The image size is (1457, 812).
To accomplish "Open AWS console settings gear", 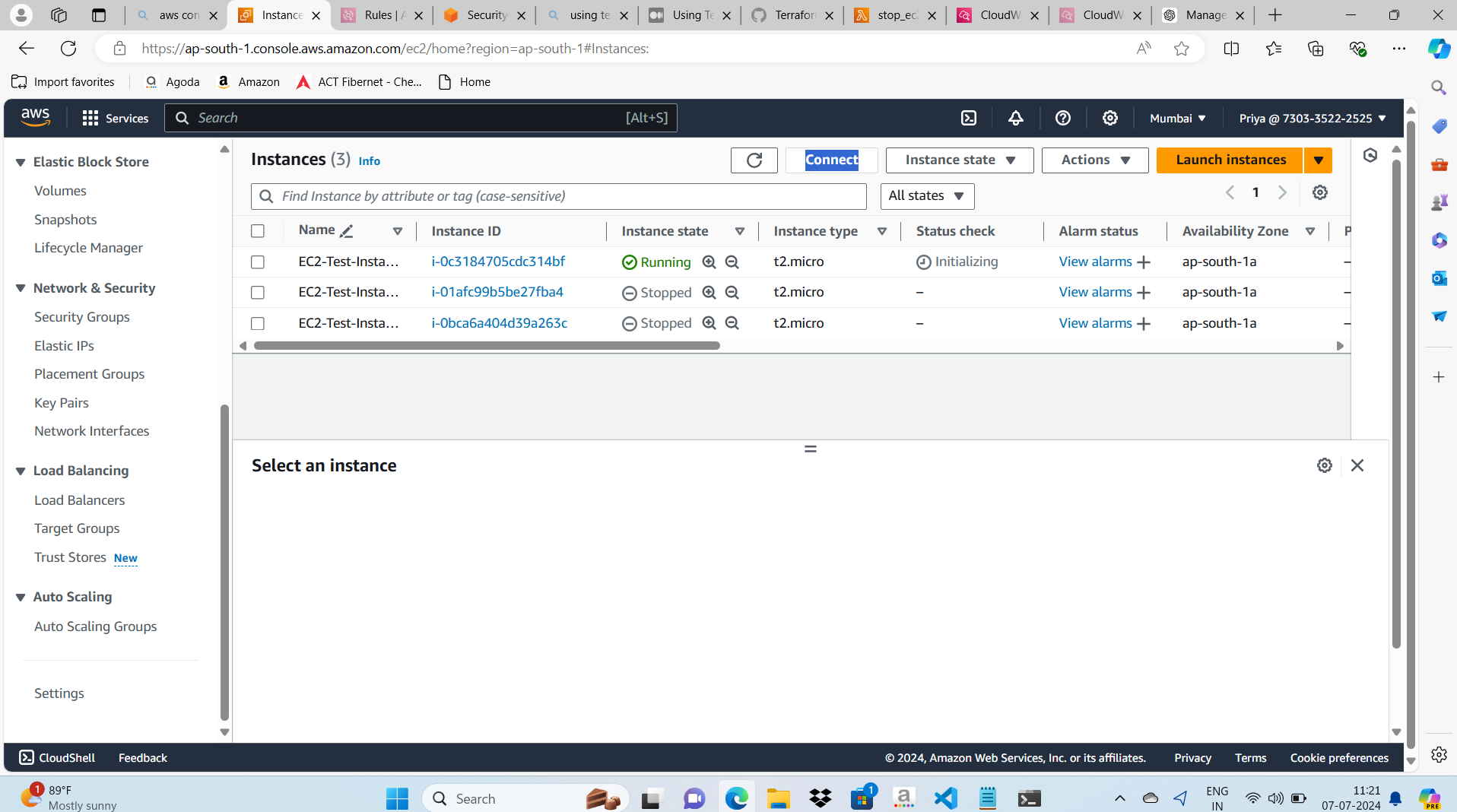I will click(x=1110, y=118).
